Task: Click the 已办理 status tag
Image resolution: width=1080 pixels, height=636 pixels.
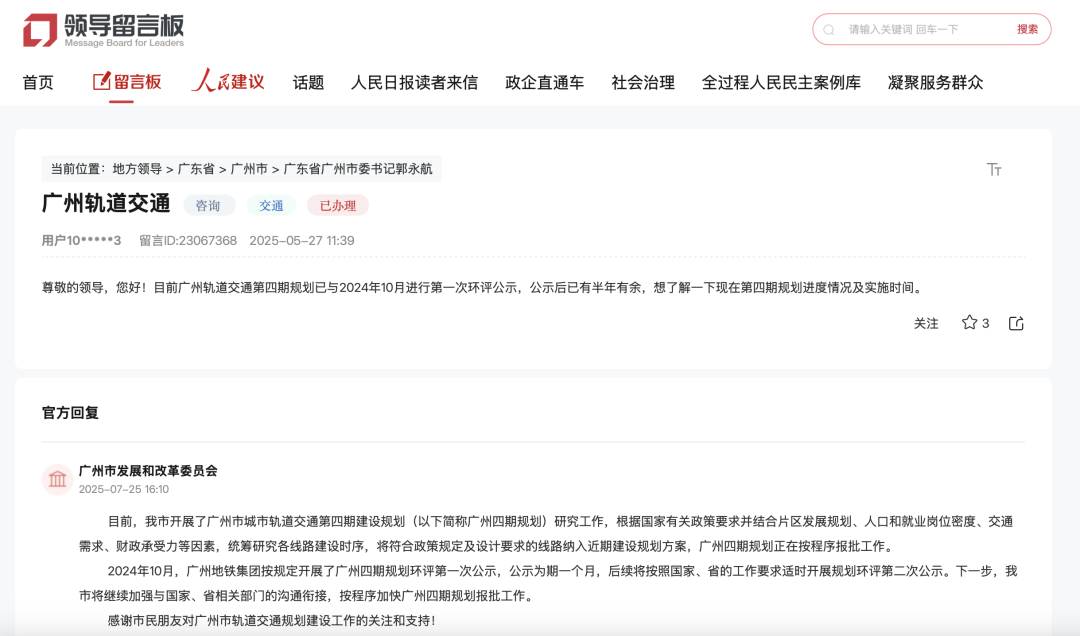Action: click(338, 204)
